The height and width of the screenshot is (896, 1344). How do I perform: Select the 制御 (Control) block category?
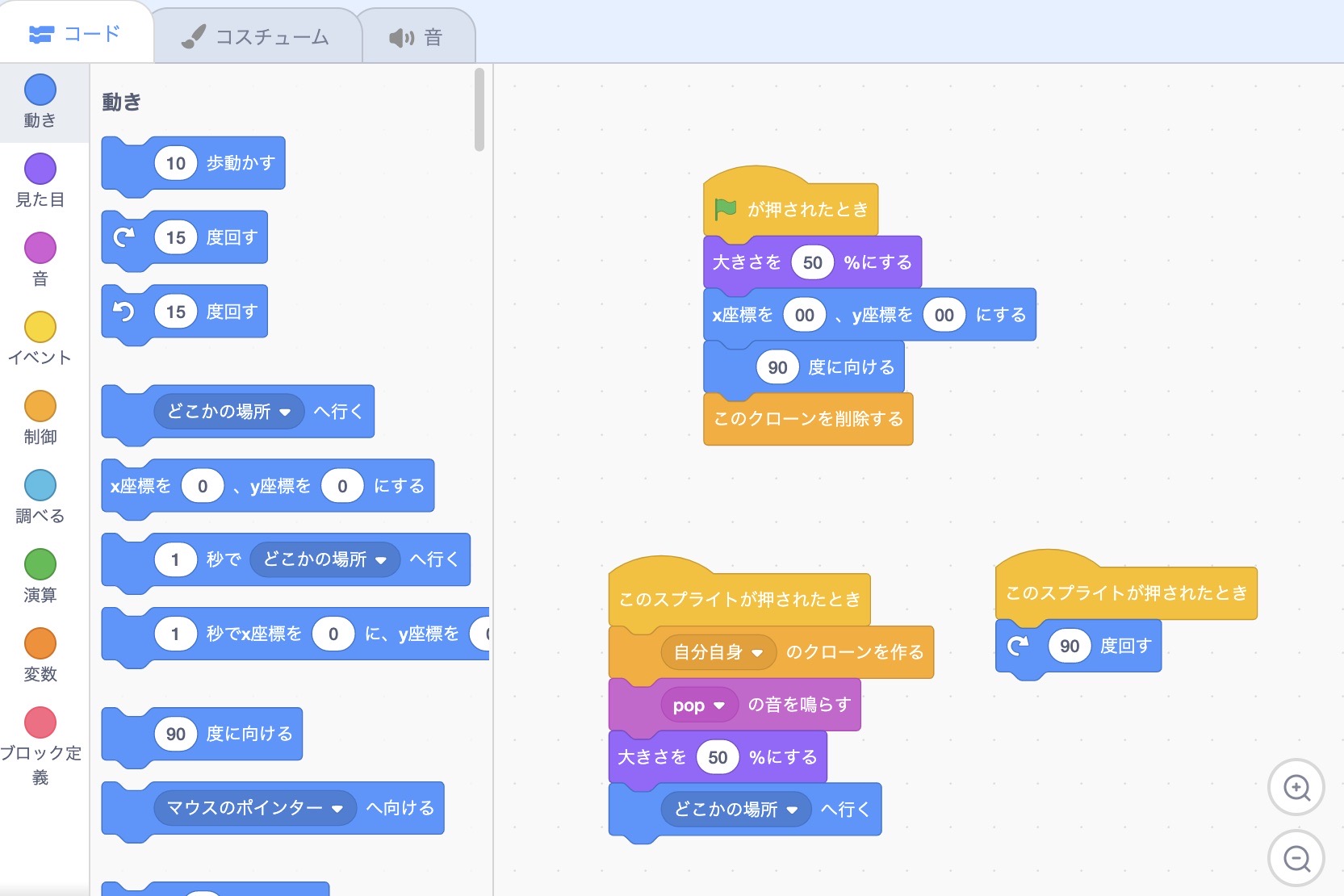(x=40, y=407)
